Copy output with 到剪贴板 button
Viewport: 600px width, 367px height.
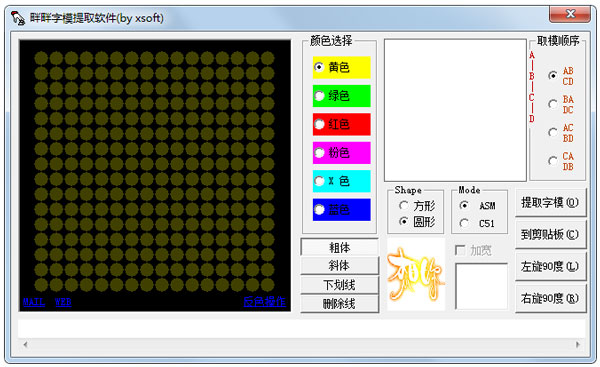click(551, 234)
